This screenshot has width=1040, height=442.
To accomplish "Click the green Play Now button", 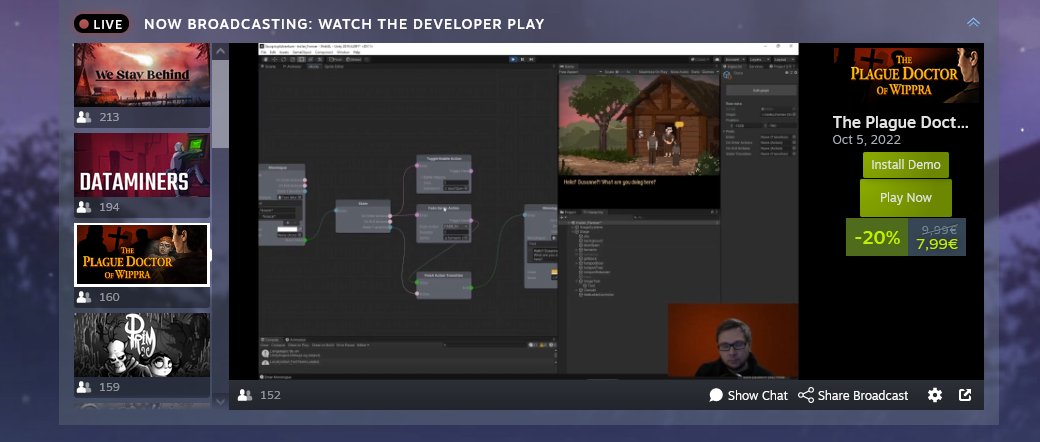I will click(905, 198).
